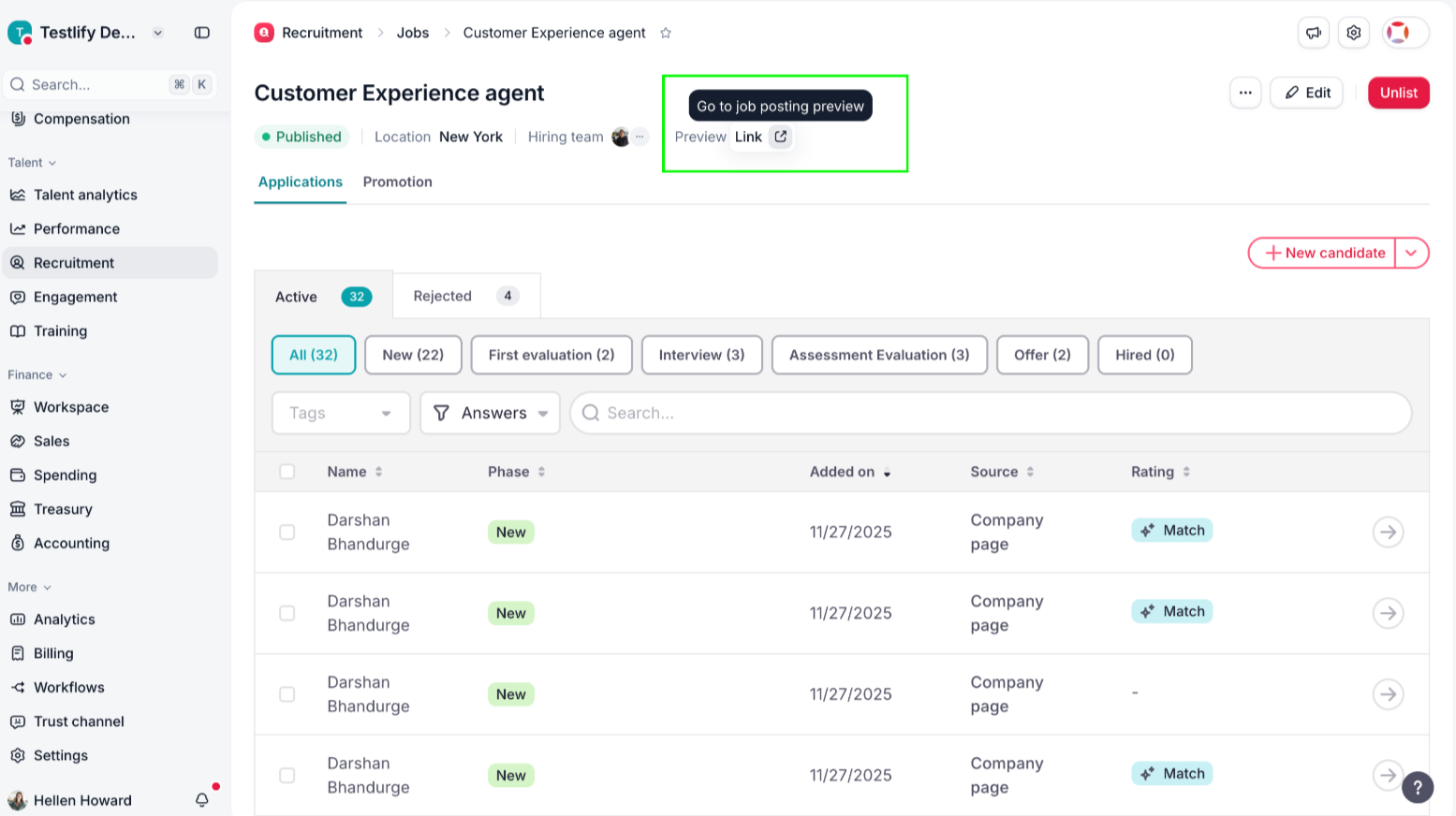Open the more options ellipsis button
The image size is (1456, 816).
pos(1245,93)
